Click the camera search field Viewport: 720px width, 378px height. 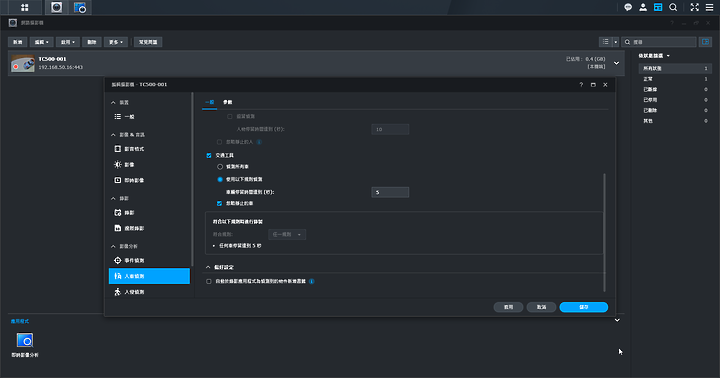pyautogui.click(x=659, y=42)
